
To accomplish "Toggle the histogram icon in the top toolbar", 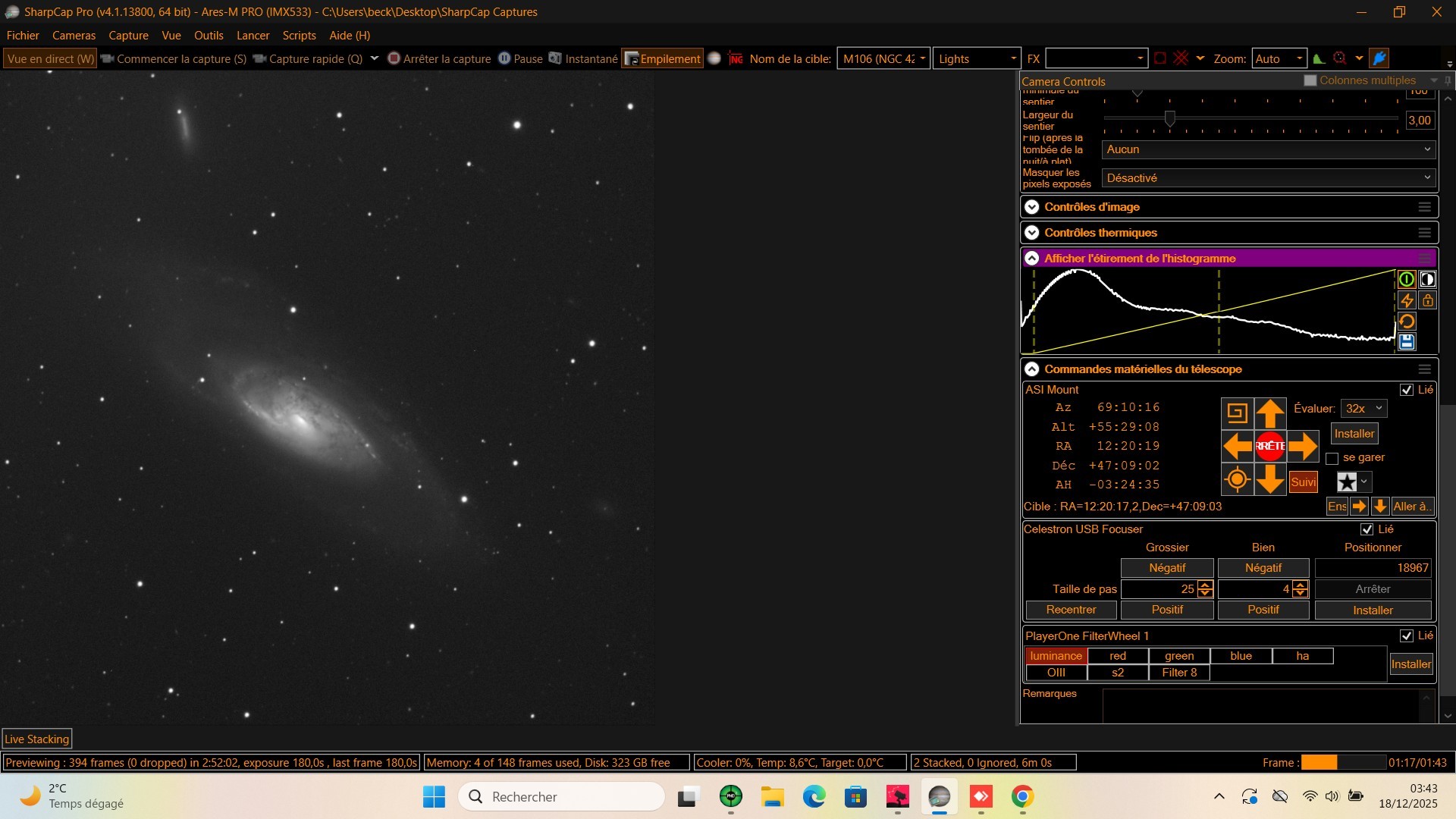I will [x=1319, y=58].
